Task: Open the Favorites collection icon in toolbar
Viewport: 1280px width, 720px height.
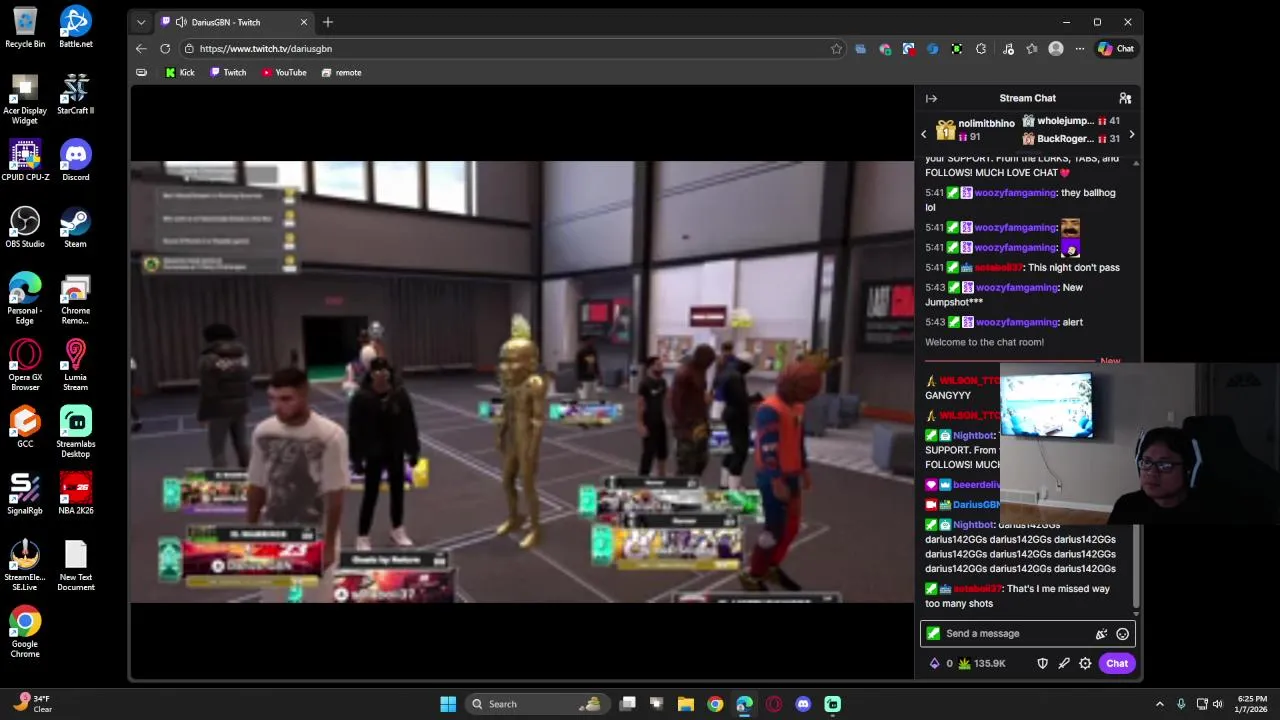Action: tap(1032, 48)
